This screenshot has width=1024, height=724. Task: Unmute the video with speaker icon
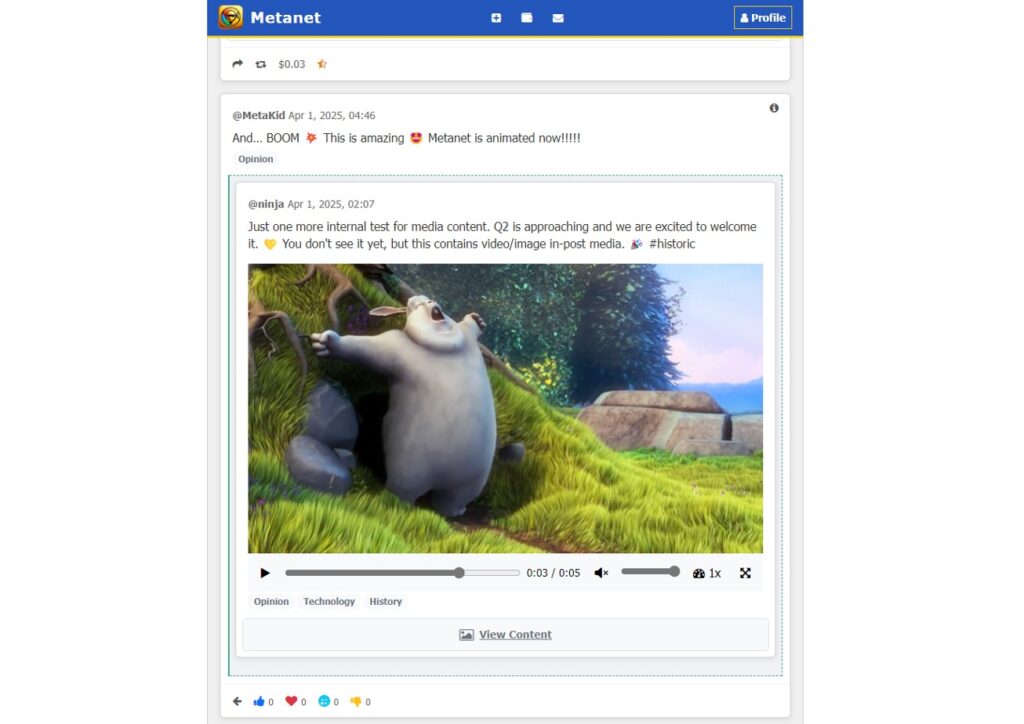[601, 573]
